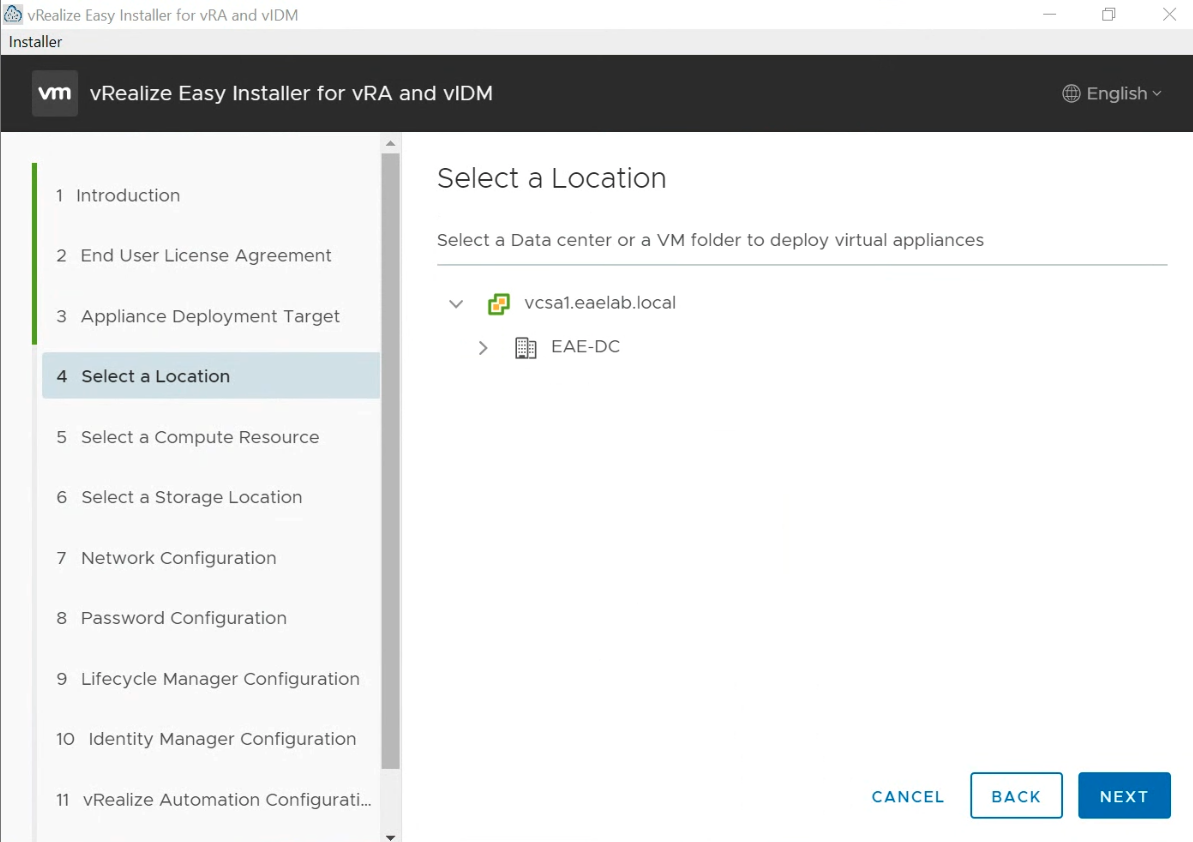Select step 1 Introduction in sidebar
This screenshot has width=1193, height=842.
(x=127, y=195)
